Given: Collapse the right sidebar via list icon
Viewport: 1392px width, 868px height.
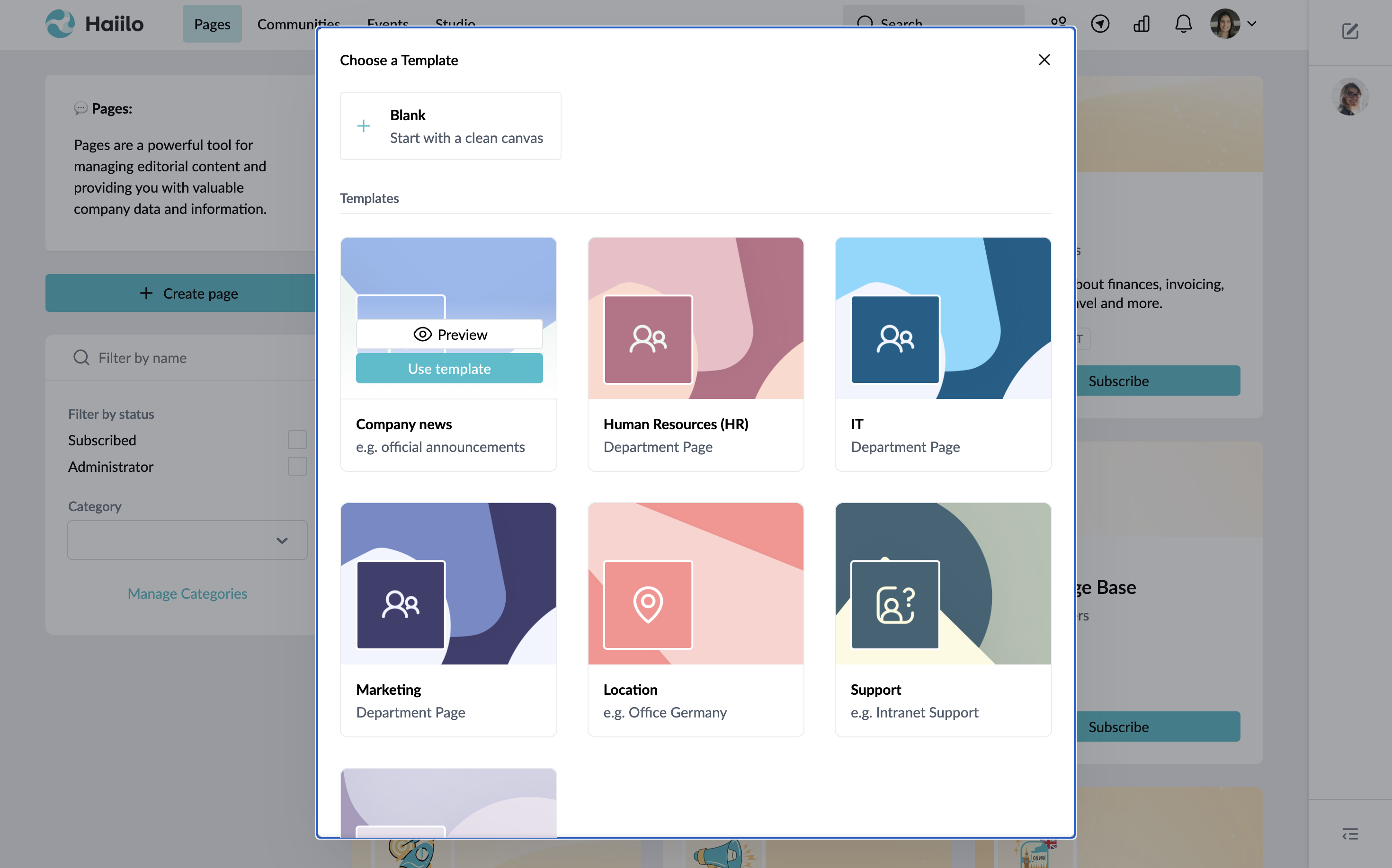Looking at the screenshot, I should [x=1349, y=833].
